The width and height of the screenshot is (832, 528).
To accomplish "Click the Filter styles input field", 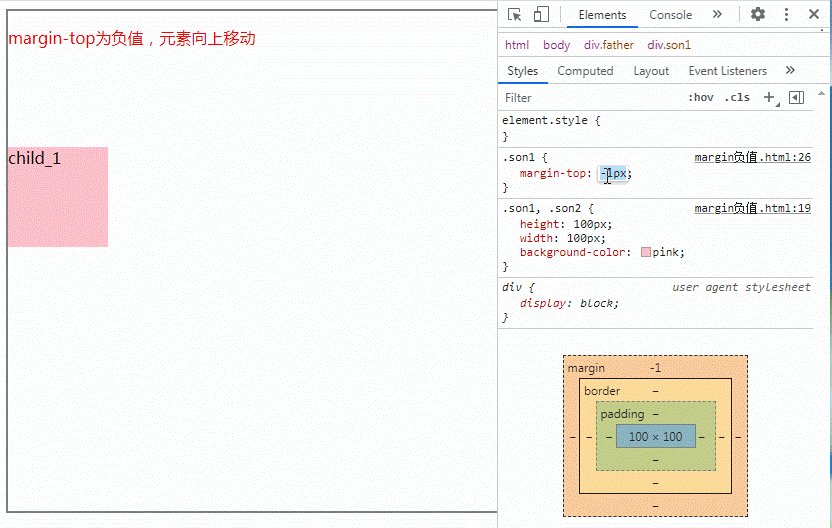I will [590, 98].
